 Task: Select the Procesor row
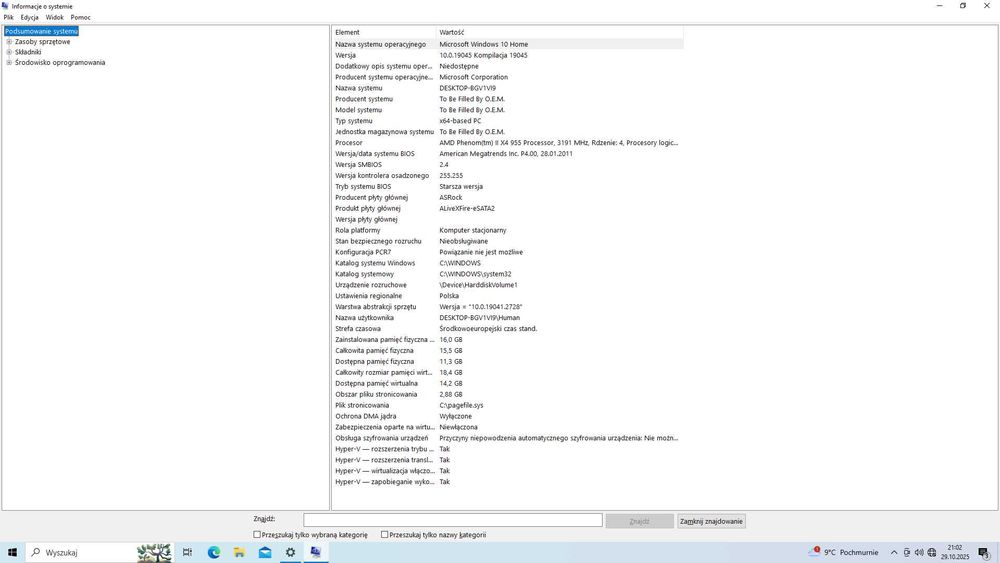[508, 143]
